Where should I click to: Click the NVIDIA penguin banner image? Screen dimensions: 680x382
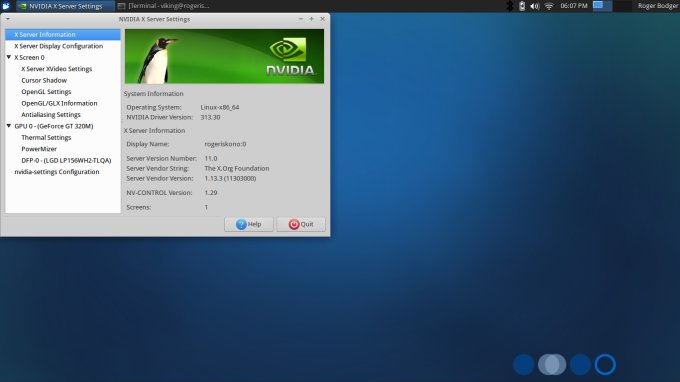coord(224,56)
